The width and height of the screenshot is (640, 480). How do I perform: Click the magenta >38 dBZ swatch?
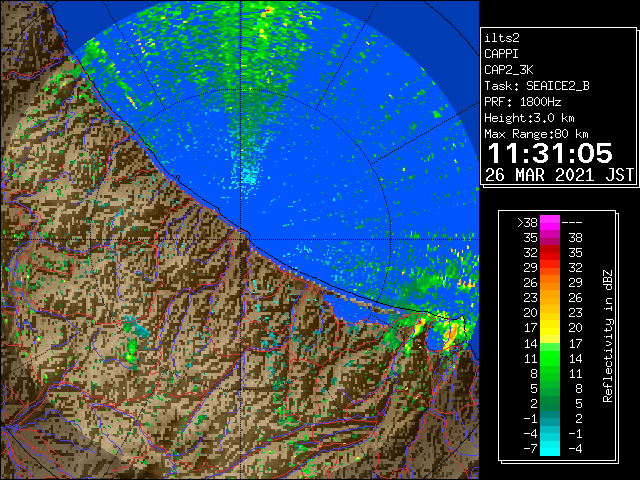click(x=550, y=223)
